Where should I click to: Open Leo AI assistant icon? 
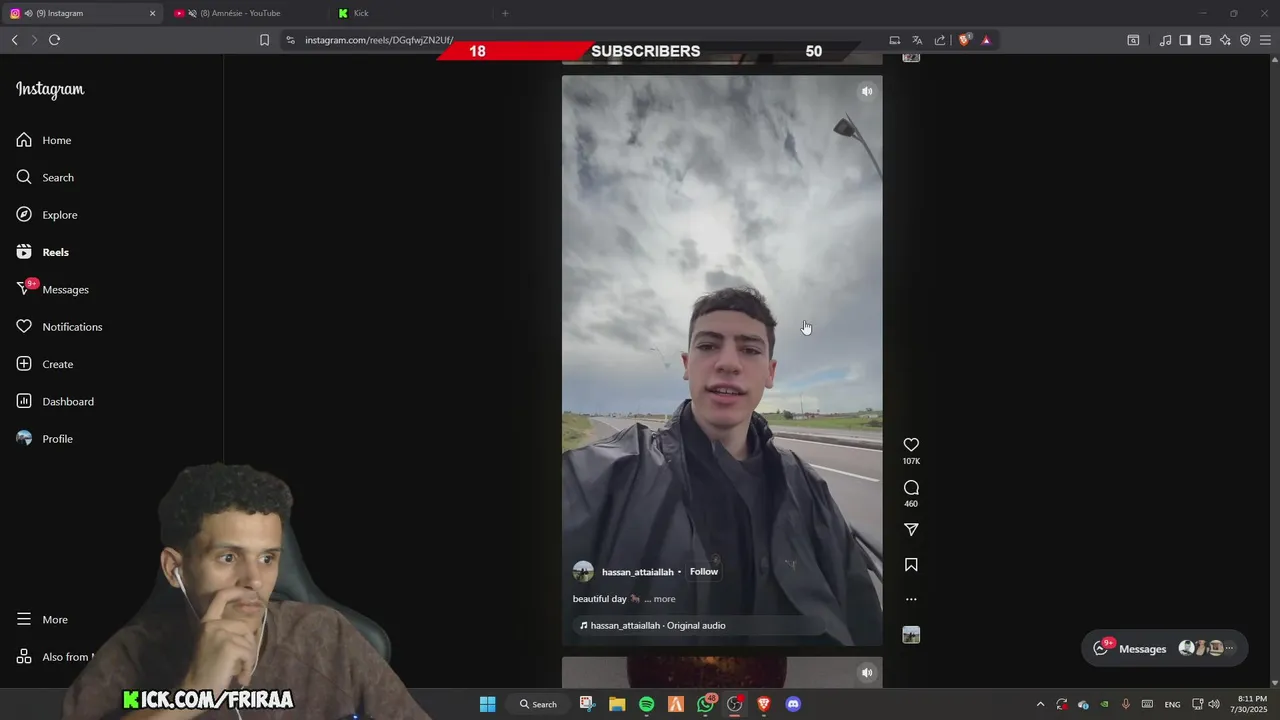tap(1225, 40)
